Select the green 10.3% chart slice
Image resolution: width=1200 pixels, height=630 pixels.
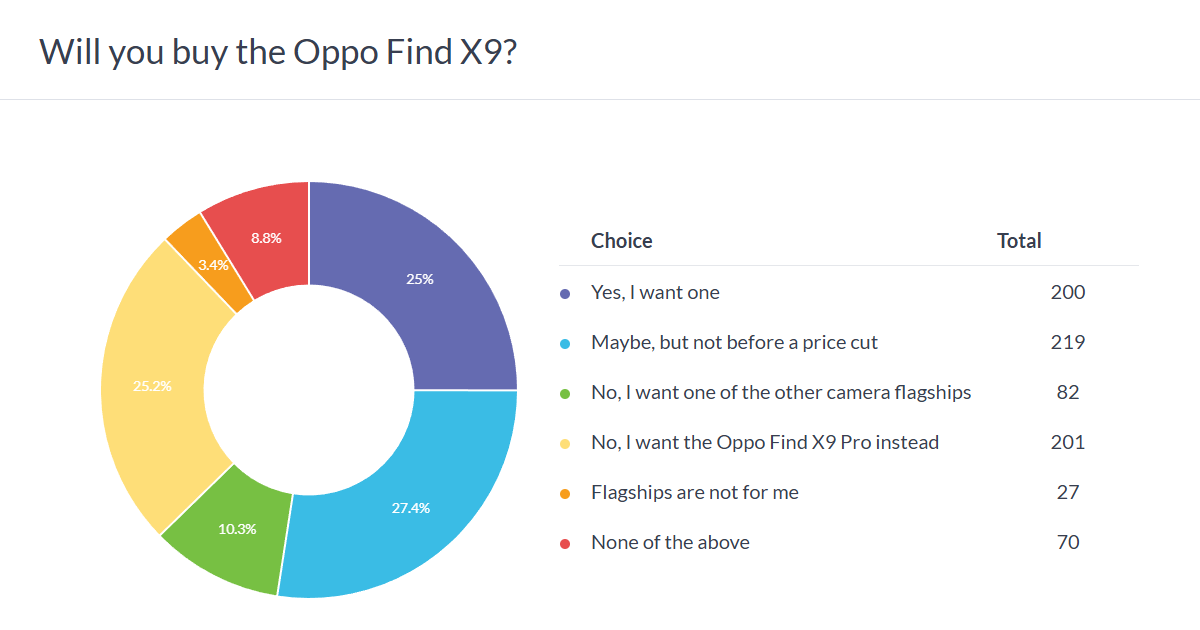coord(237,528)
